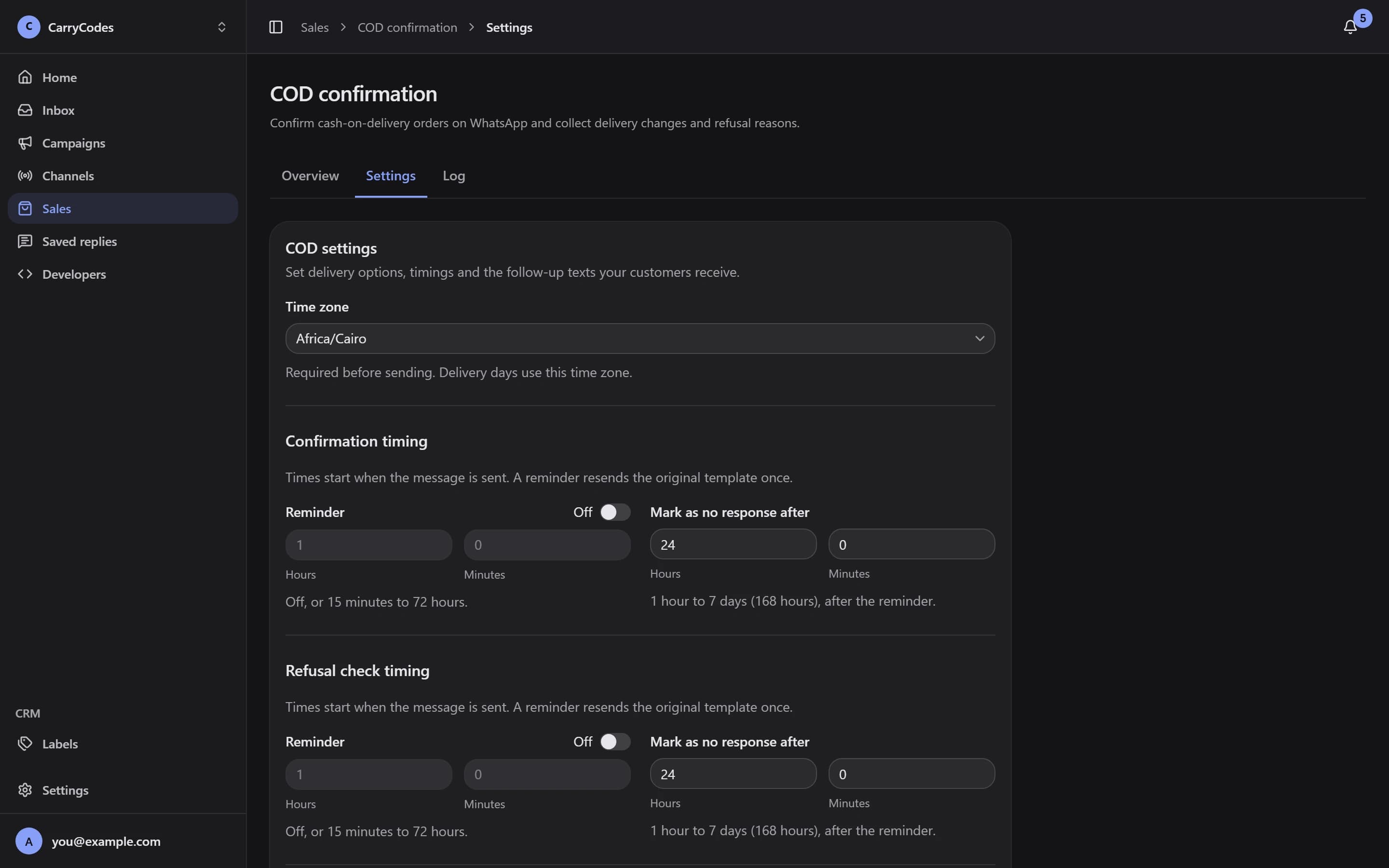Click the 'Settings' breadcrumb text
This screenshot has height=868, width=1389.
(x=509, y=27)
